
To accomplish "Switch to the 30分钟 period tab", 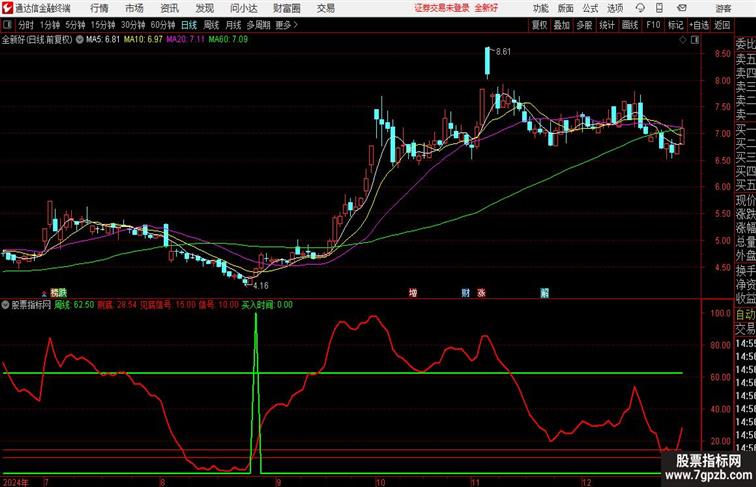I will [133, 25].
